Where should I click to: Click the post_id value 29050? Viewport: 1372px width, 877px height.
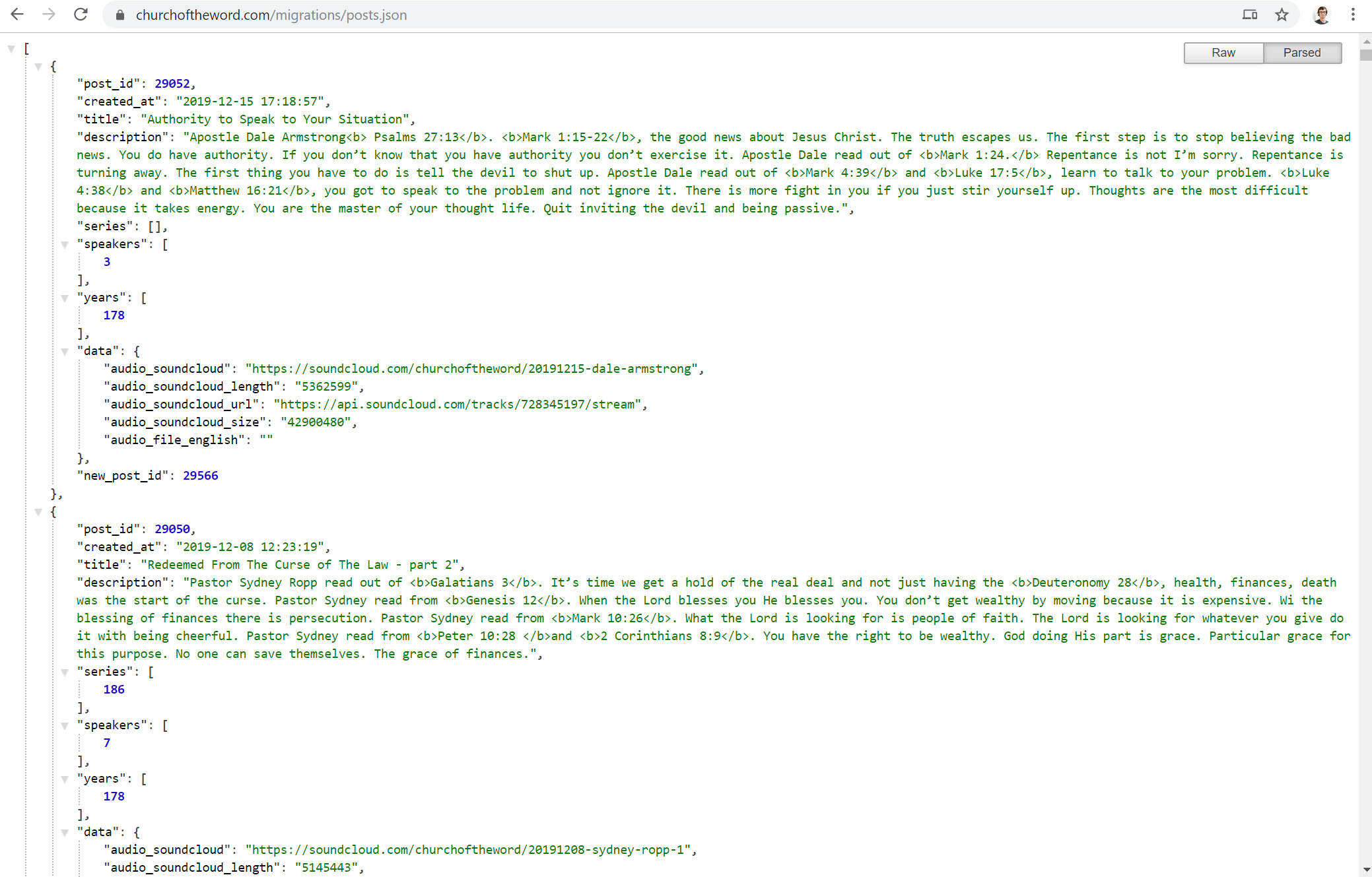click(172, 529)
